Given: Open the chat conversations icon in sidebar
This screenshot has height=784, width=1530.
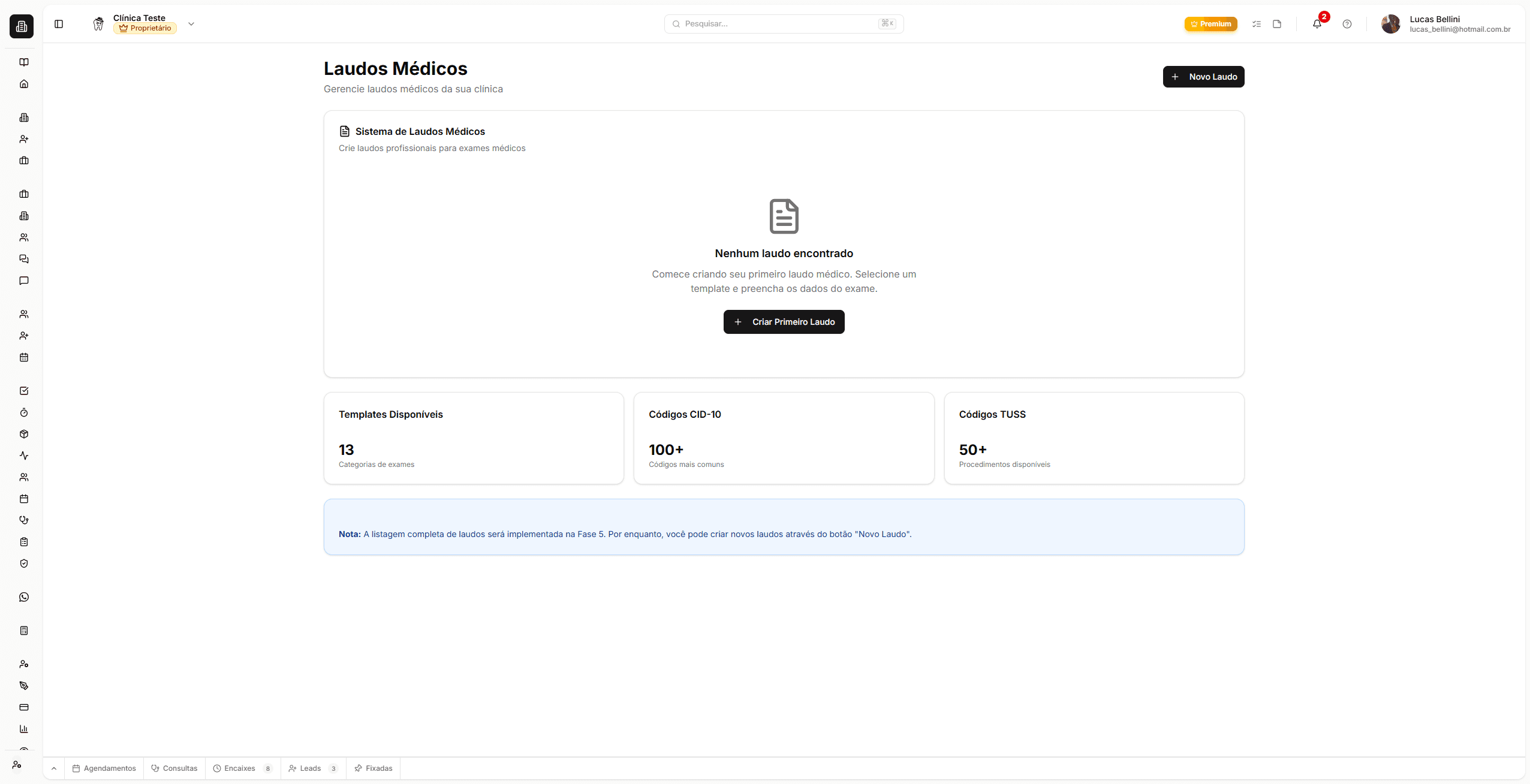Looking at the screenshot, I should point(23,258).
